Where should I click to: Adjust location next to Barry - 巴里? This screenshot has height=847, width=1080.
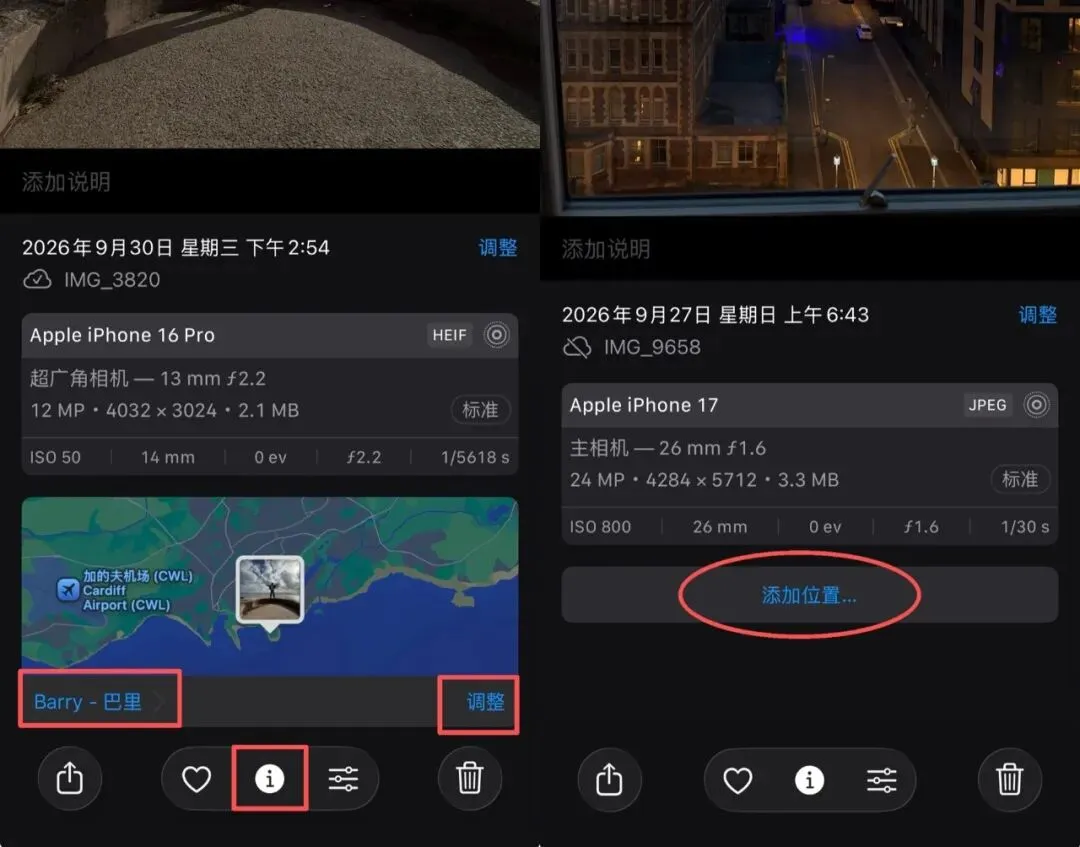(x=486, y=702)
